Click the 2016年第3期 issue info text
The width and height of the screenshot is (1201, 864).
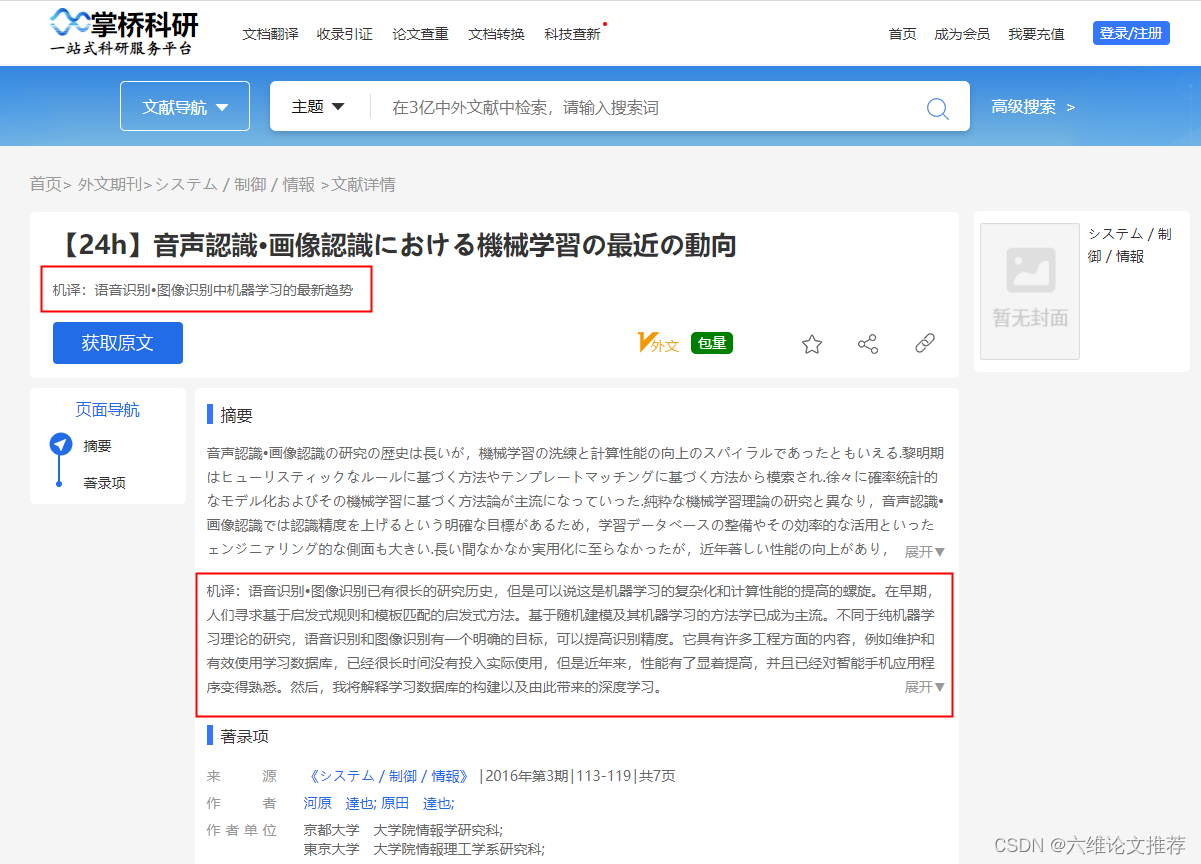pos(526,776)
